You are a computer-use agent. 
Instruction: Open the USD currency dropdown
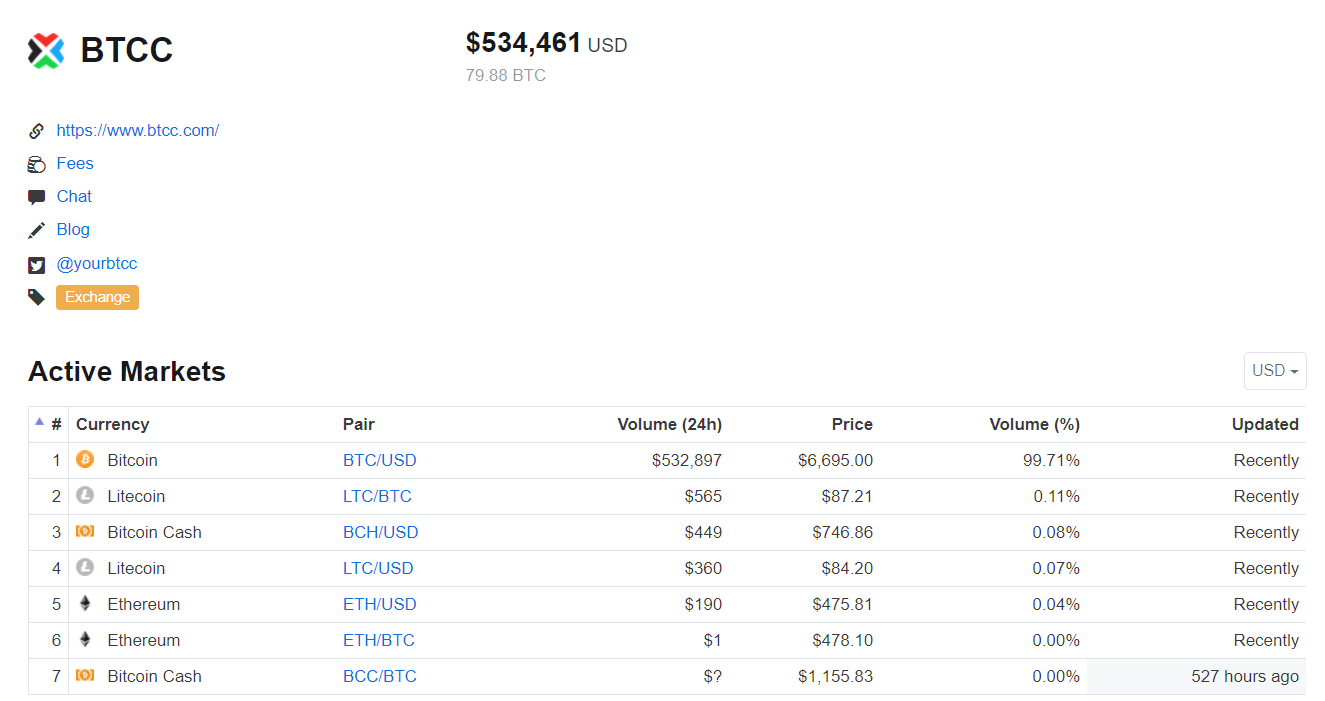1275,371
